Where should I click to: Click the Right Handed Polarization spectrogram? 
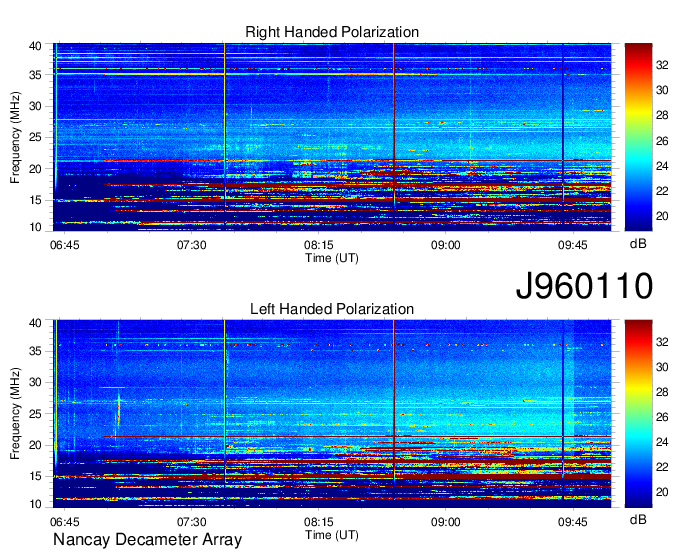tap(332, 137)
